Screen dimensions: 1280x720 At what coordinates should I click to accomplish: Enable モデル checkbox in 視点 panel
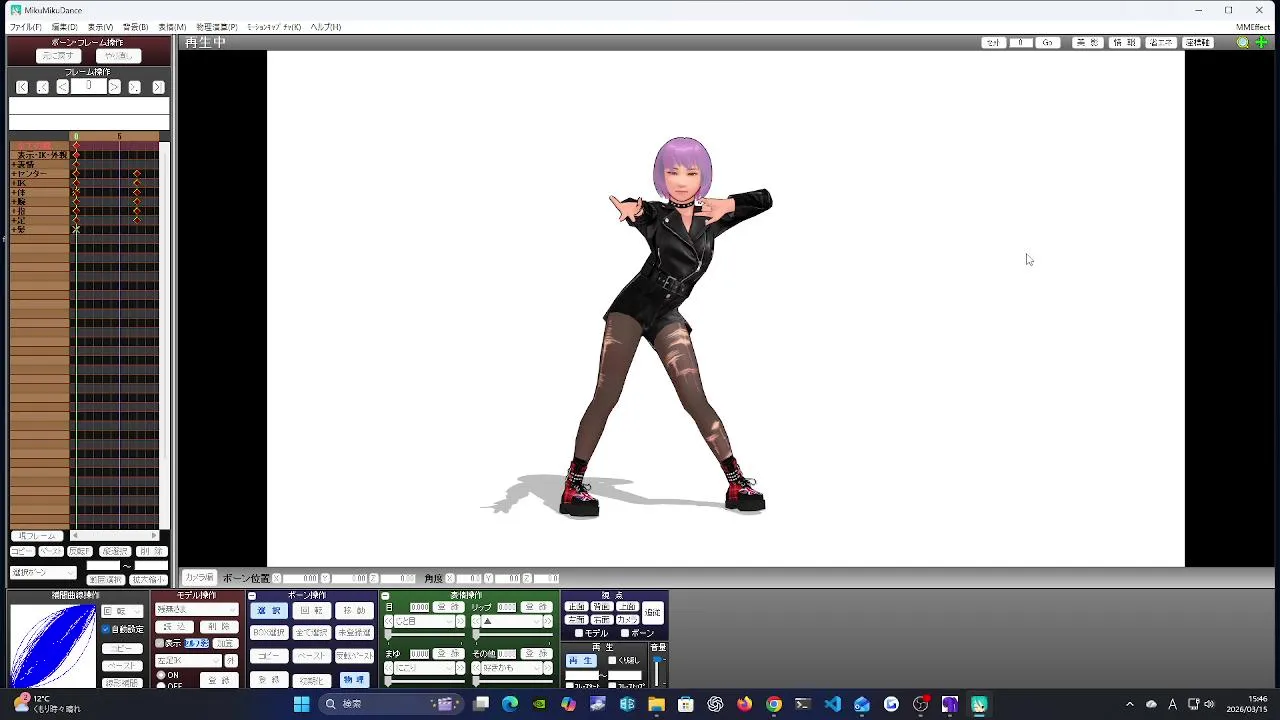click(579, 633)
